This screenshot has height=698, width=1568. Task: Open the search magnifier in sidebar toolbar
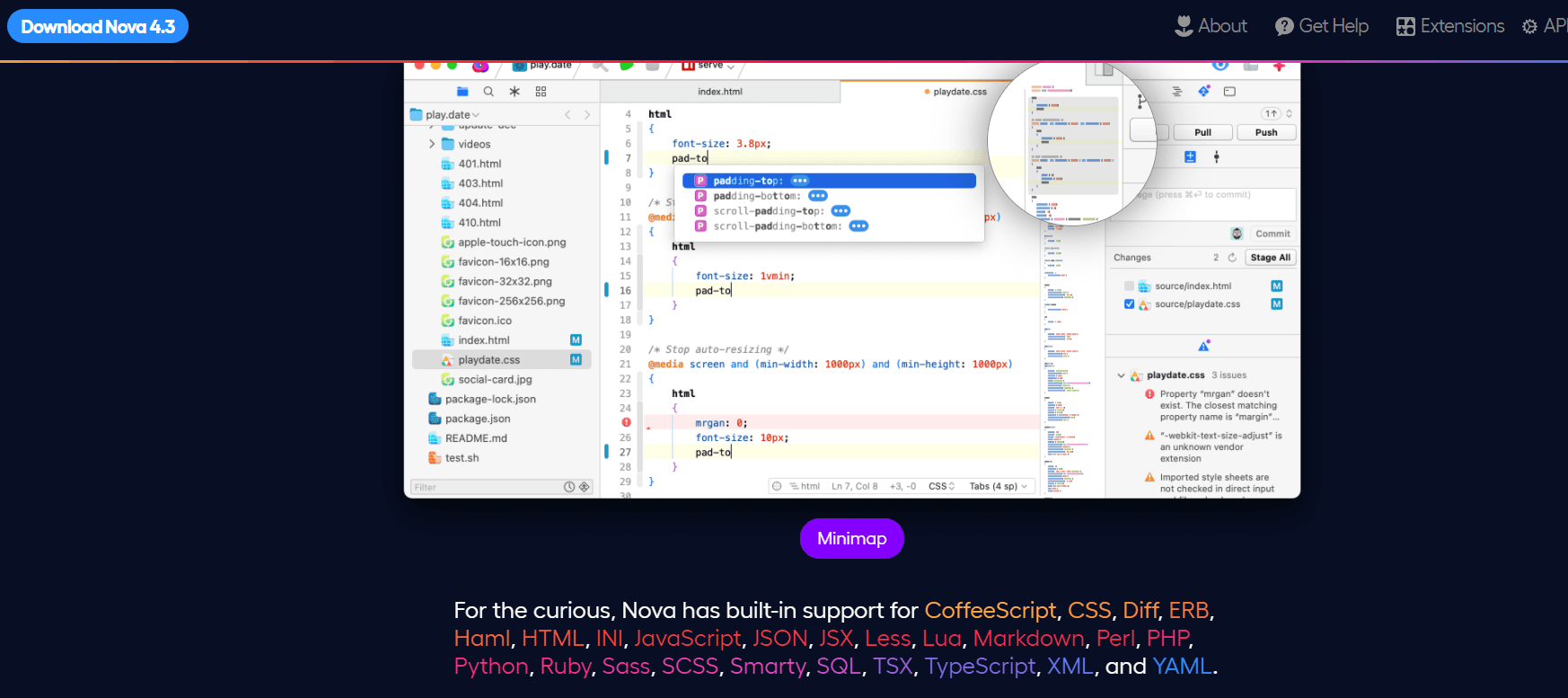click(489, 92)
